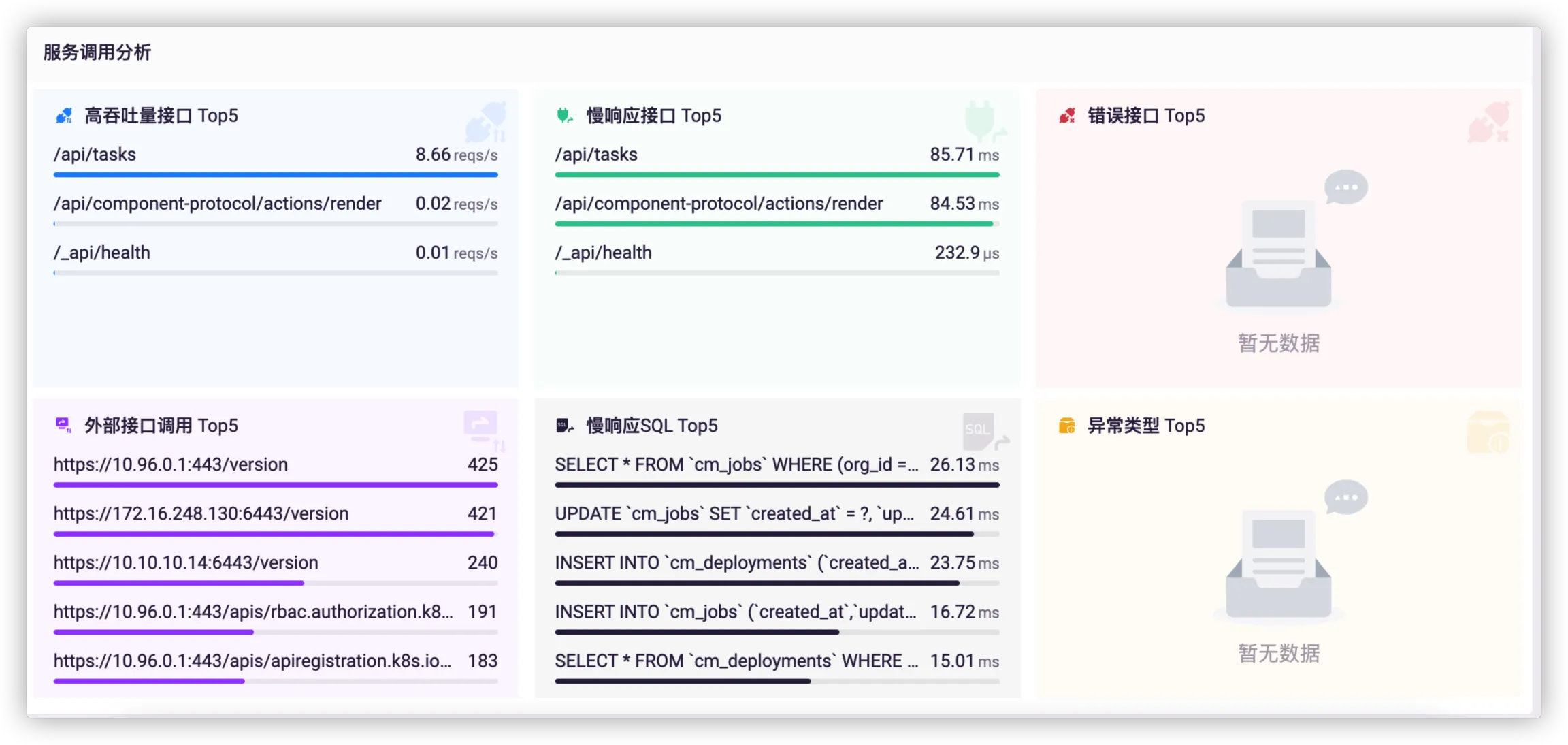The image size is (1568, 745).
Task: Open the INSERT INTO cm_deployments SQL row
Action: pyautogui.click(x=736, y=562)
